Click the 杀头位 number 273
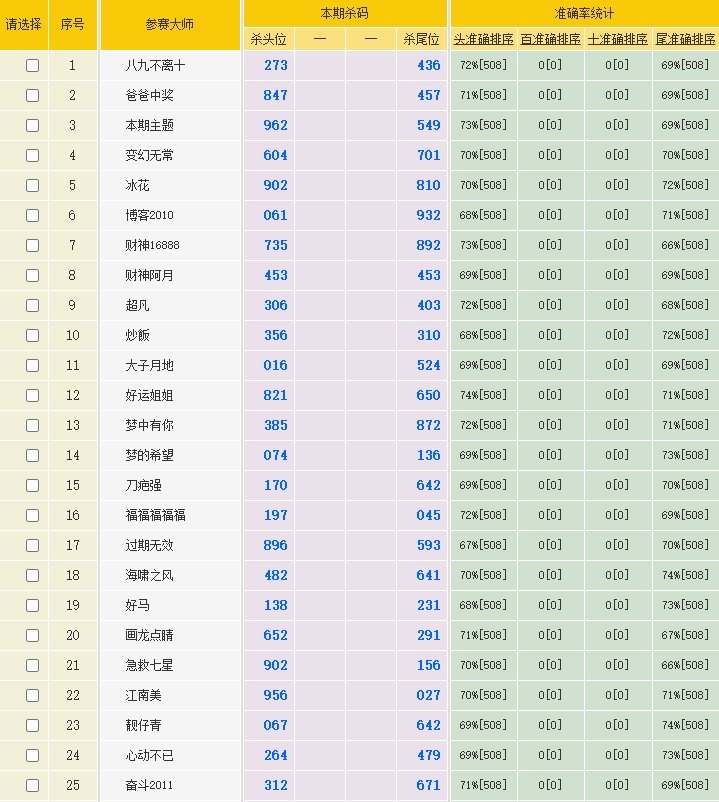Screen dimensions: 719x802 (x=275, y=66)
